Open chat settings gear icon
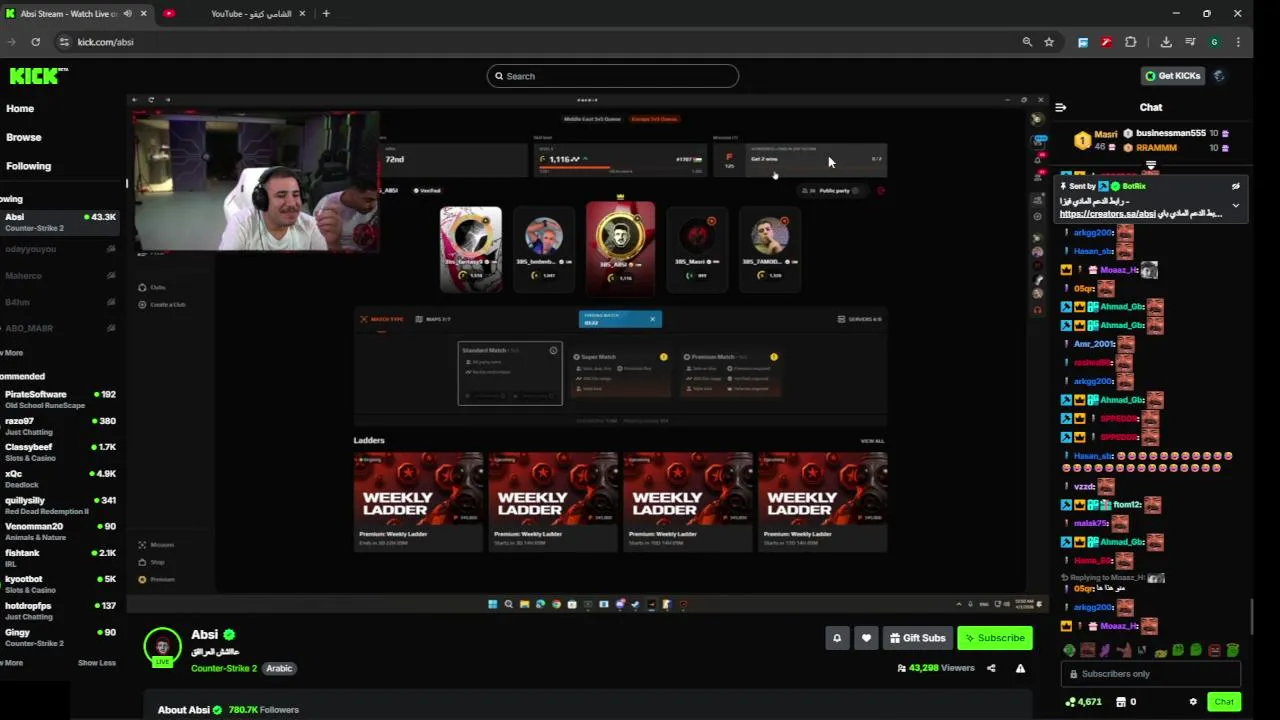The height and width of the screenshot is (720, 1280). [1192, 702]
